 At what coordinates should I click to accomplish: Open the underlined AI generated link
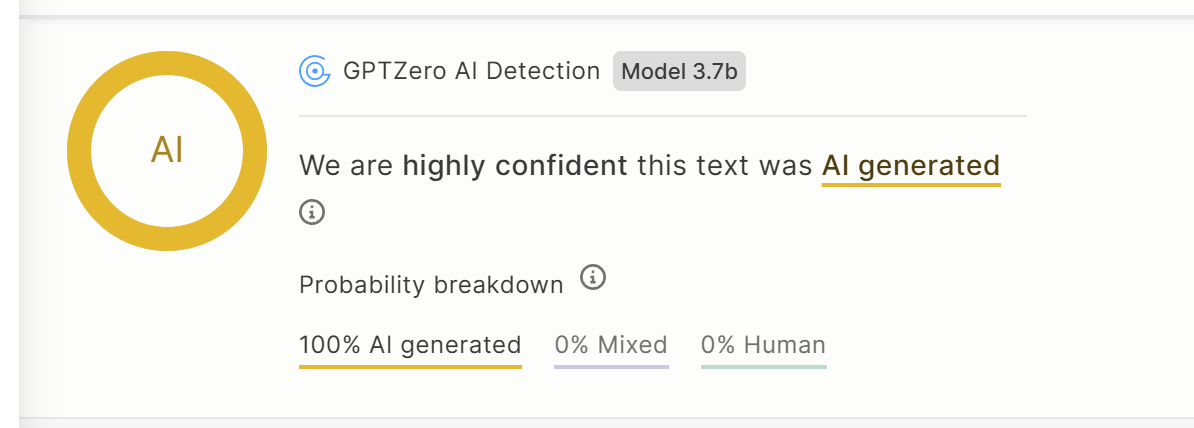(911, 165)
